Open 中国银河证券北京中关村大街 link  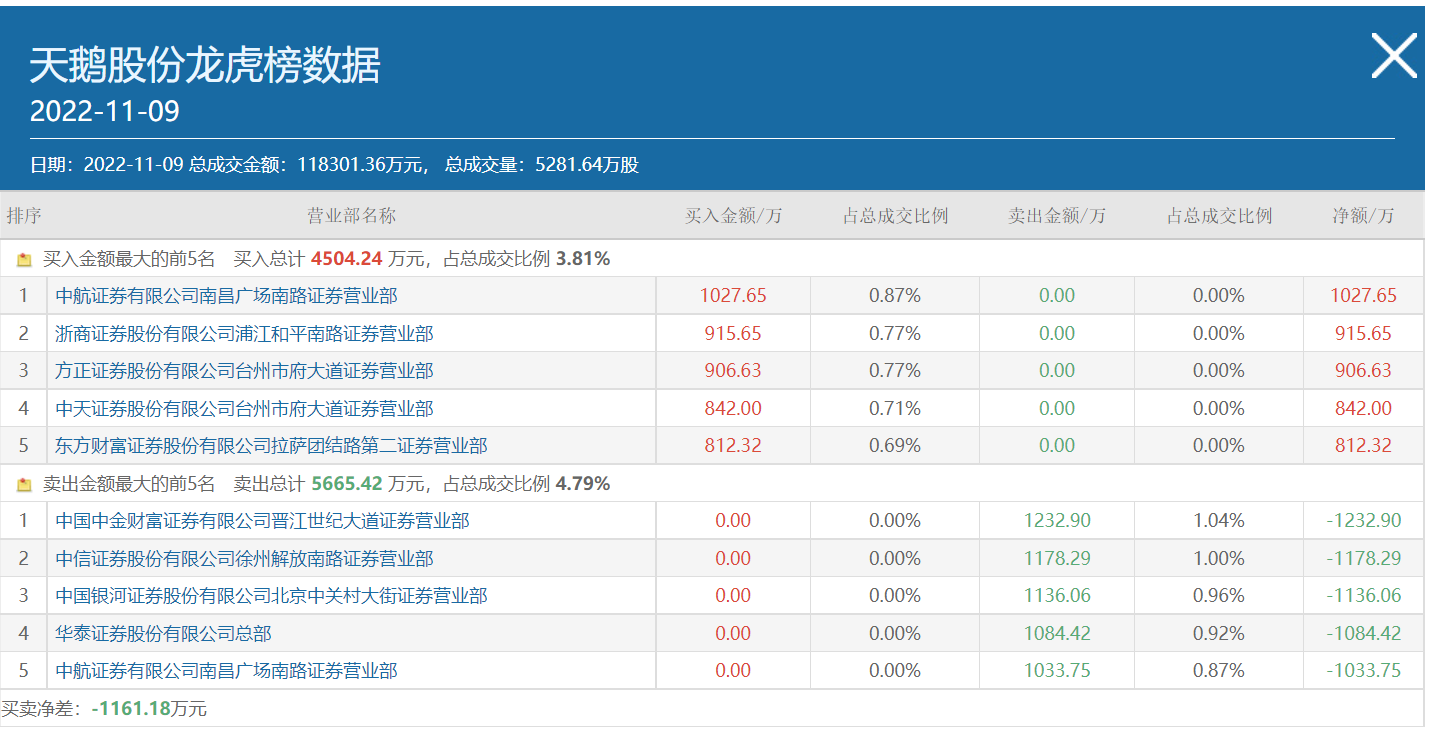(x=271, y=596)
